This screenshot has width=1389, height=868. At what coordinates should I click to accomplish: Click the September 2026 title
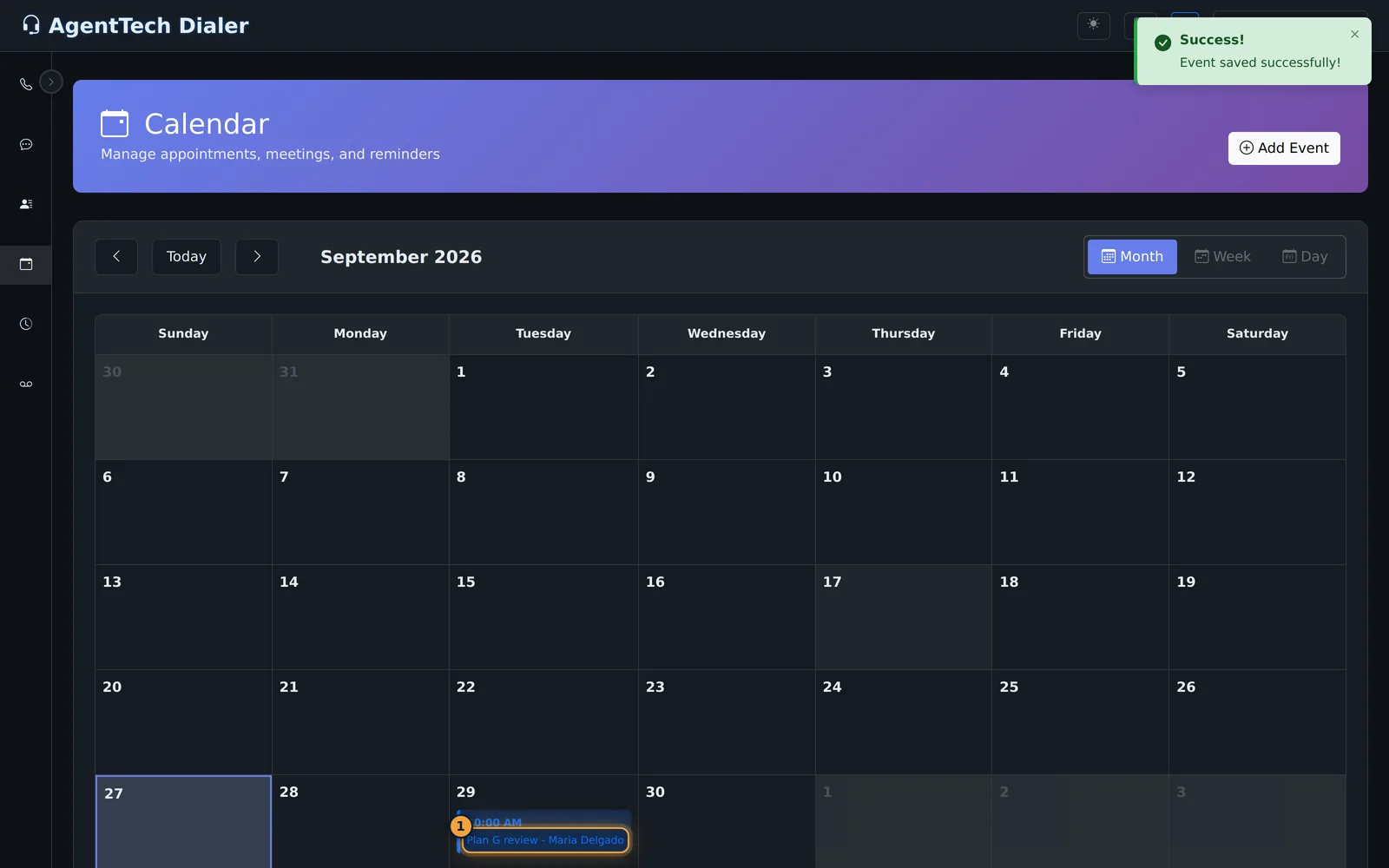401,257
